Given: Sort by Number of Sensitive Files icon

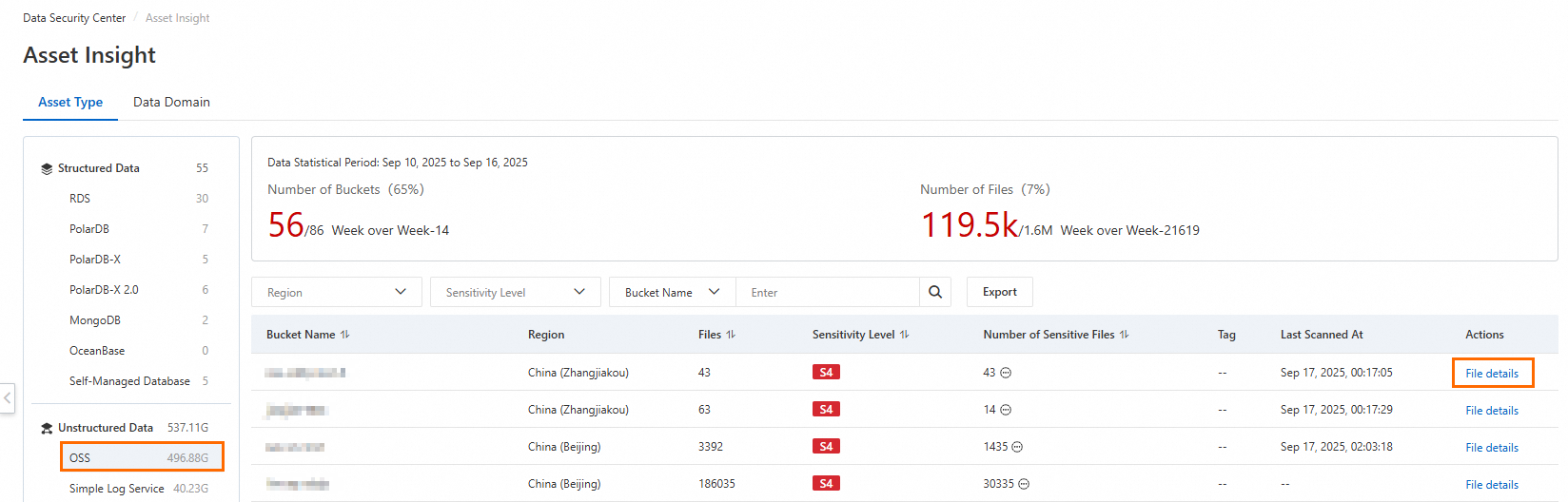Looking at the screenshot, I should 1124,335.
